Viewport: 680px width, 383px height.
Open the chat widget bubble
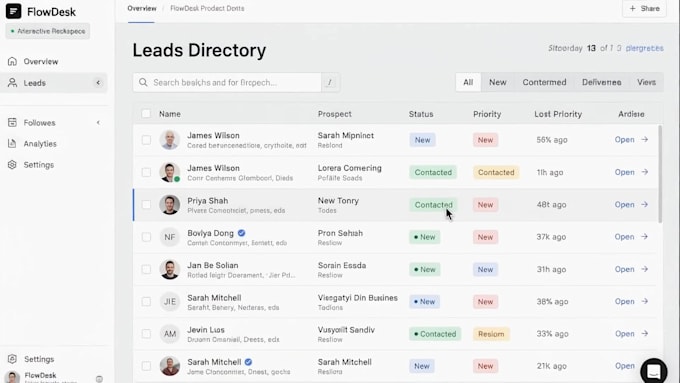[654, 371]
